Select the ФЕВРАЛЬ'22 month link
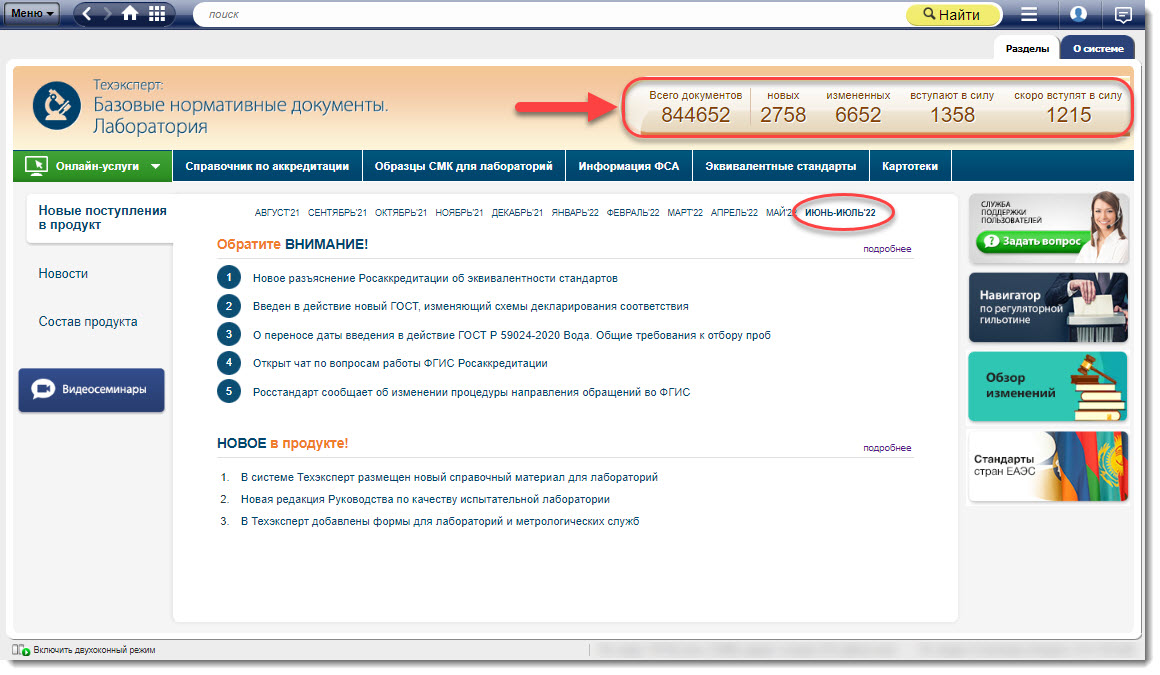1160x675 pixels. (x=633, y=212)
